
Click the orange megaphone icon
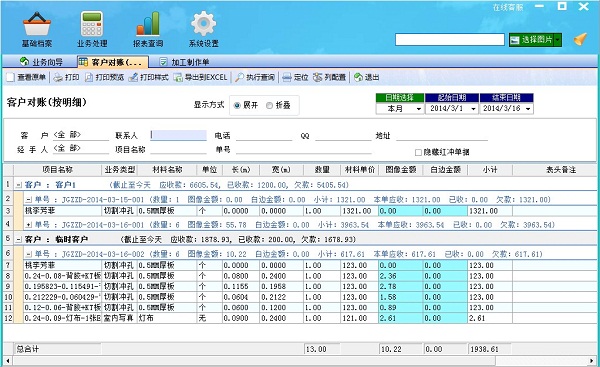pyautogui.click(x=580, y=39)
